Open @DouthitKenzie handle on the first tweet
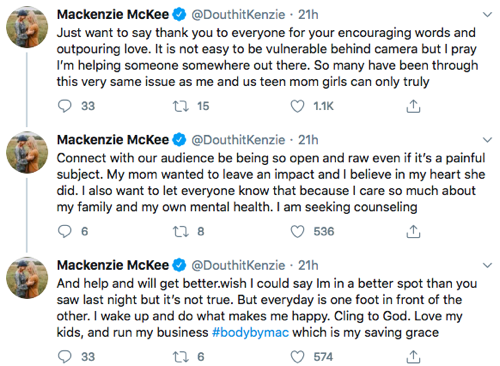Image resolution: width=500 pixels, height=366 pixels. (x=238, y=15)
